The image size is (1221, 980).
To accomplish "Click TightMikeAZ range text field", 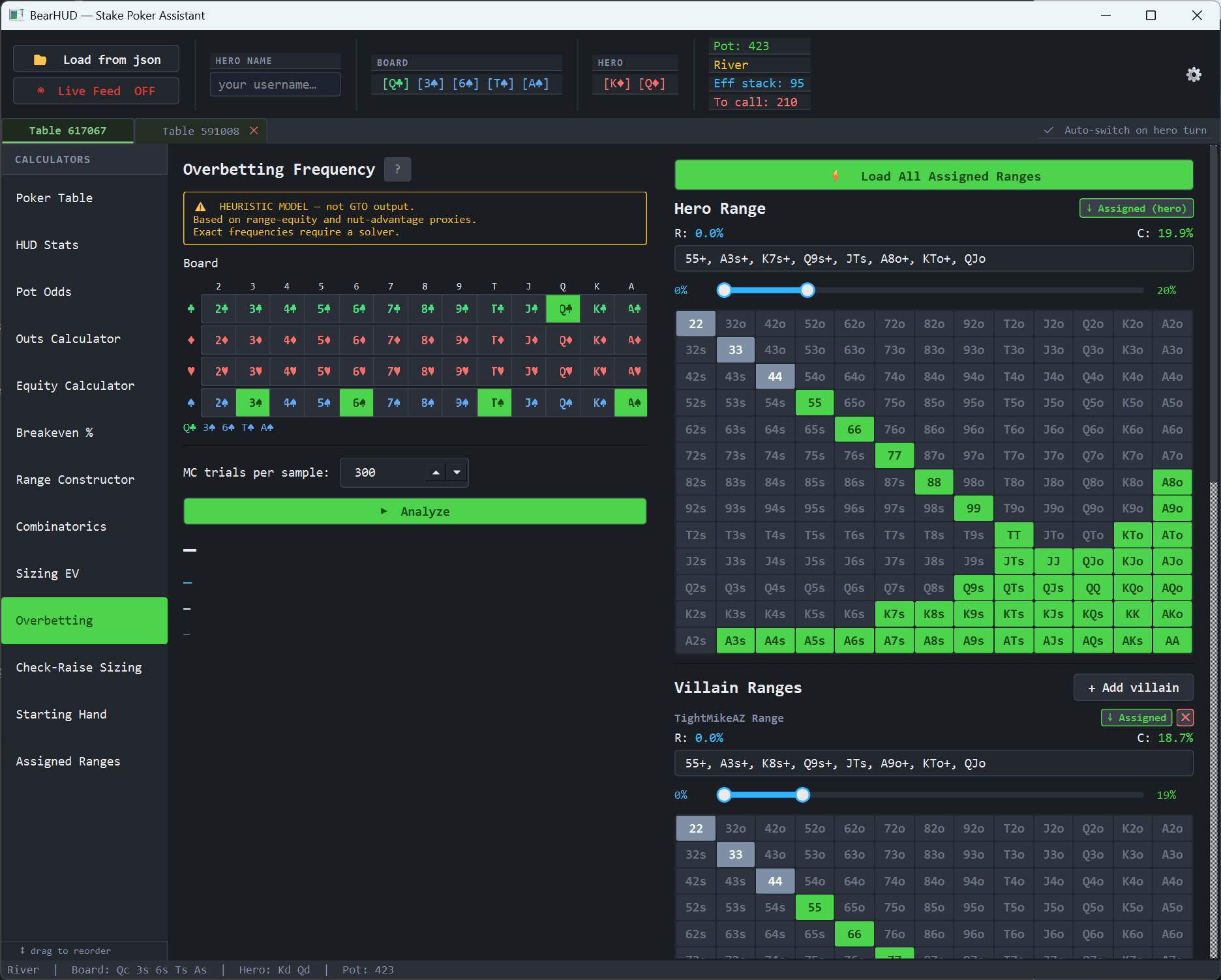I will click(x=934, y=764).
